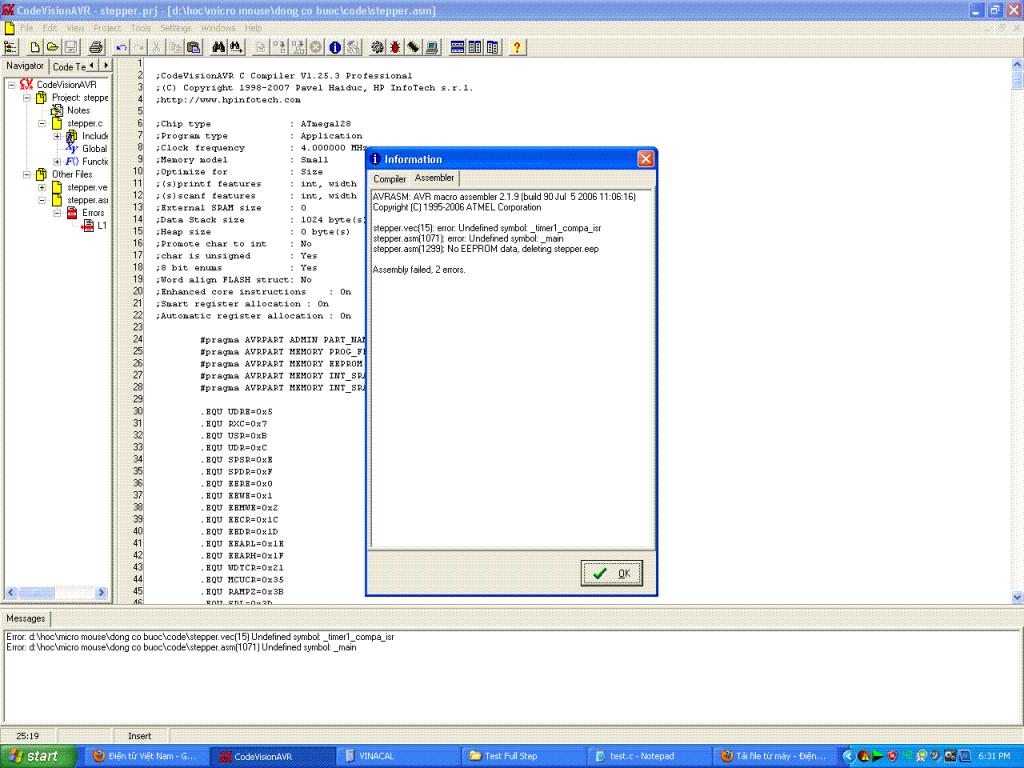The image size is (1024, 768).
Task: Click editor vertical scrollbar up arrow
Action: pos(1017,65)
